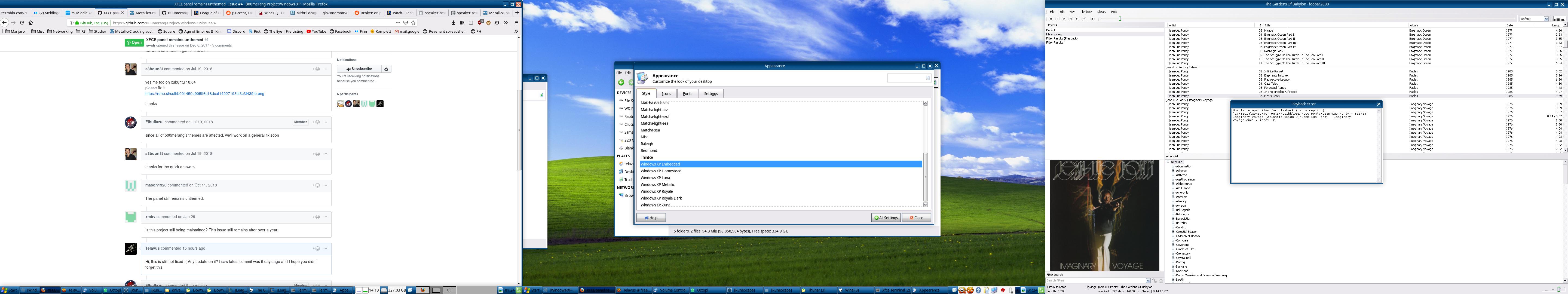
Task: Show more Firefox toolbar items chevron
Action: tap(506, 23)
